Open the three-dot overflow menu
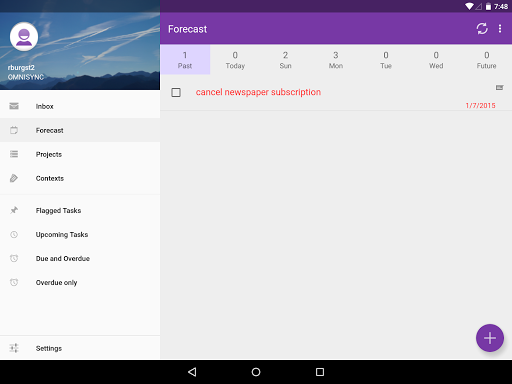Screen dimensions: 512x384 (x=500, y=29)
